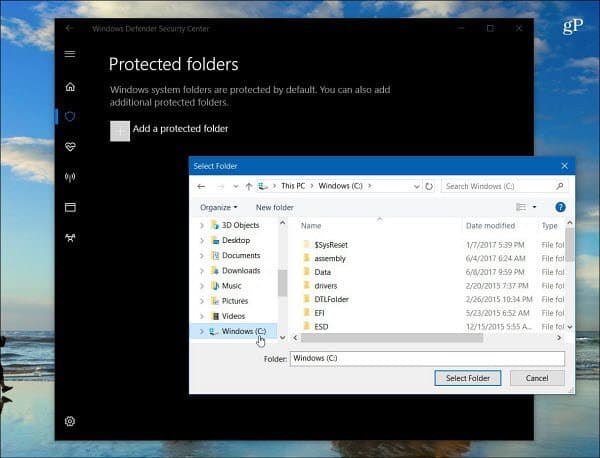Image resolution: width=600 pixels, height=458 pixels.
Task: Sort by Type column header
Action: [551, 226]
